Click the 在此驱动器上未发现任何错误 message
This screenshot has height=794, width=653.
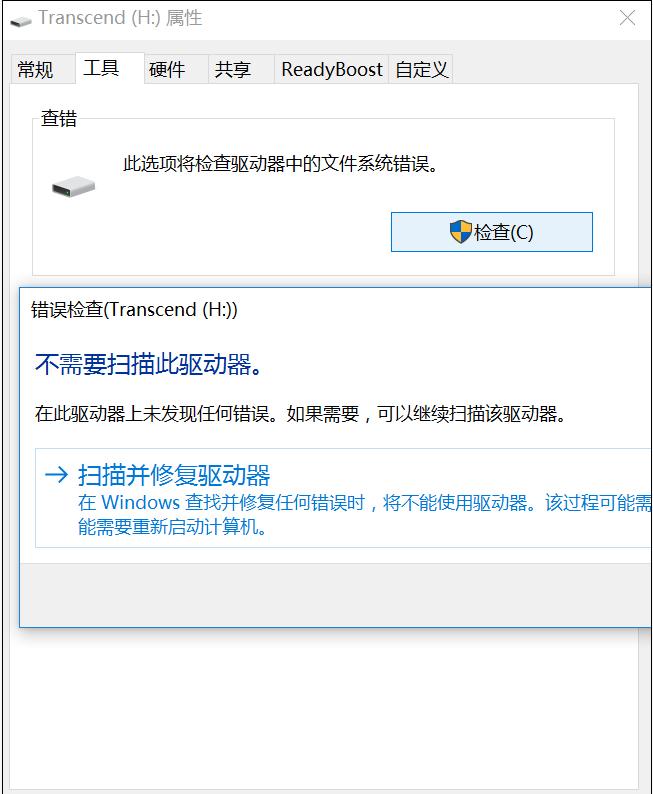point(300,414)
